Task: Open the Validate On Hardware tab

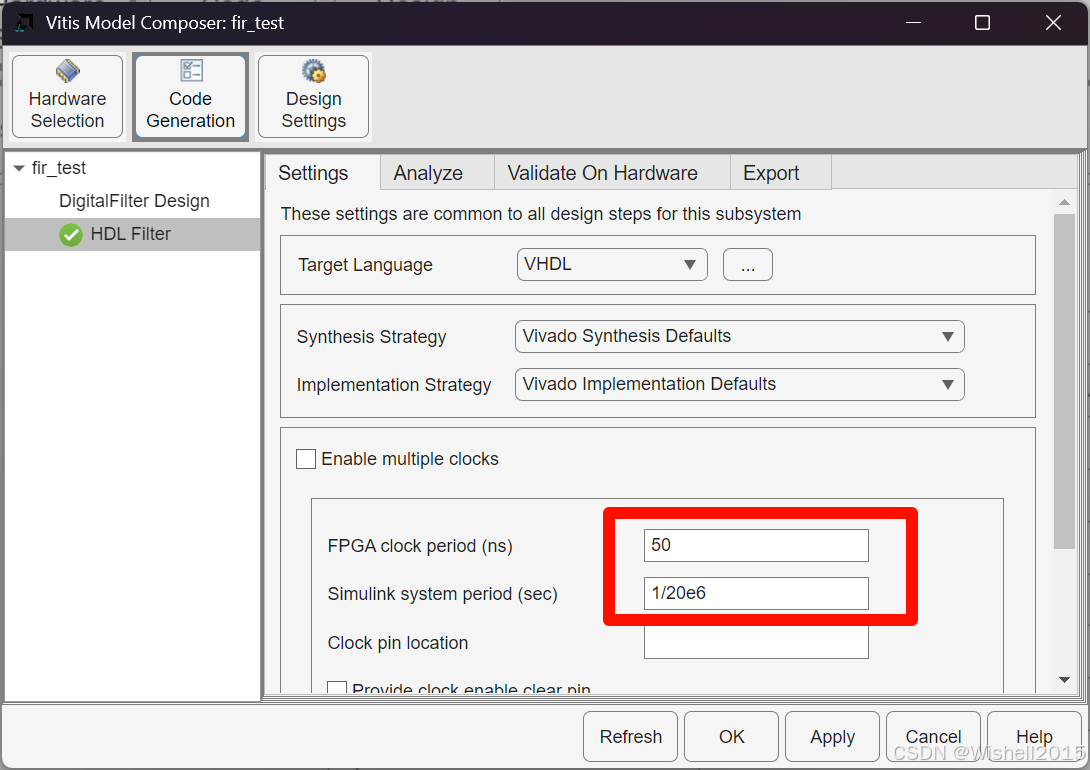Action: (612, 172)
